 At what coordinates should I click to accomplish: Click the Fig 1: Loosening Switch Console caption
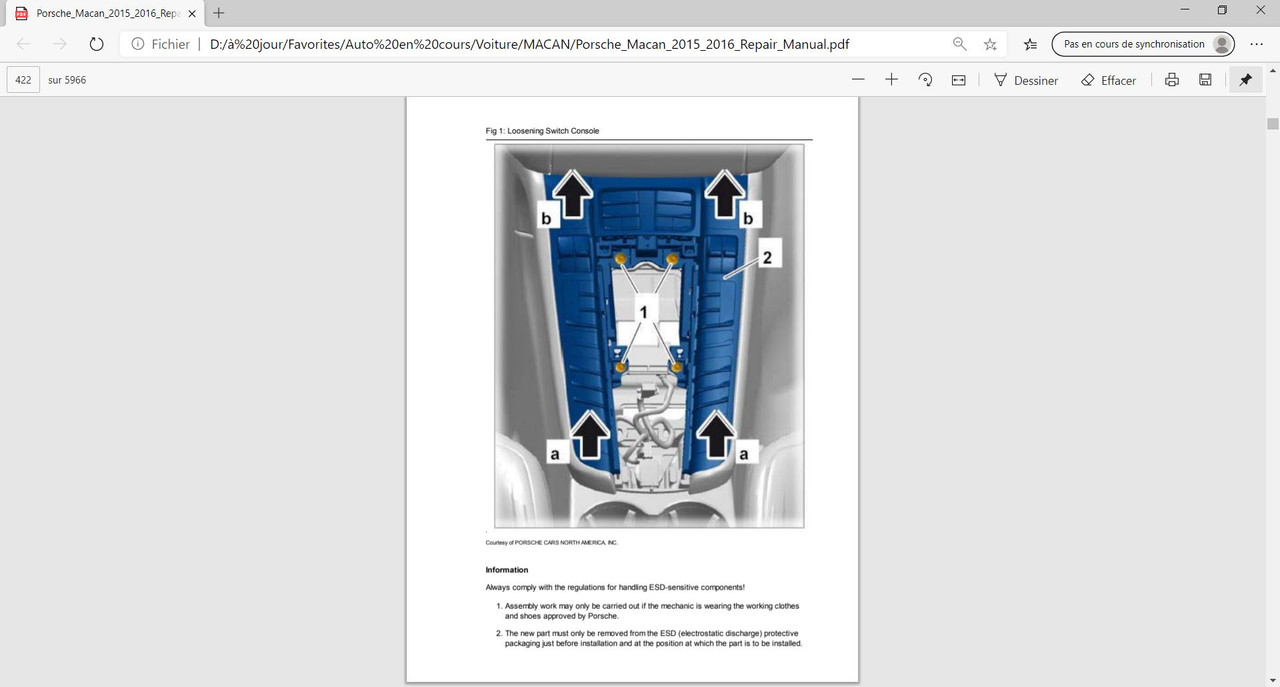[542, 131]
